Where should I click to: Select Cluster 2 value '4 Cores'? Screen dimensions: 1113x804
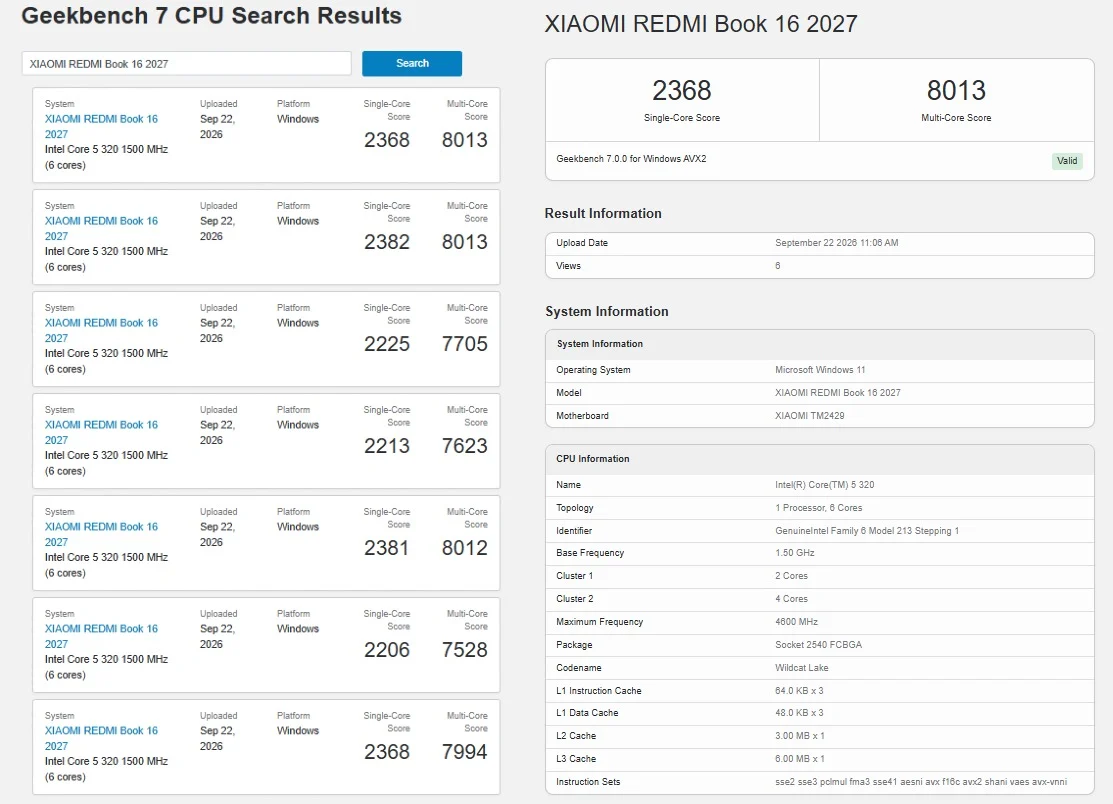[x=791, y=599]
